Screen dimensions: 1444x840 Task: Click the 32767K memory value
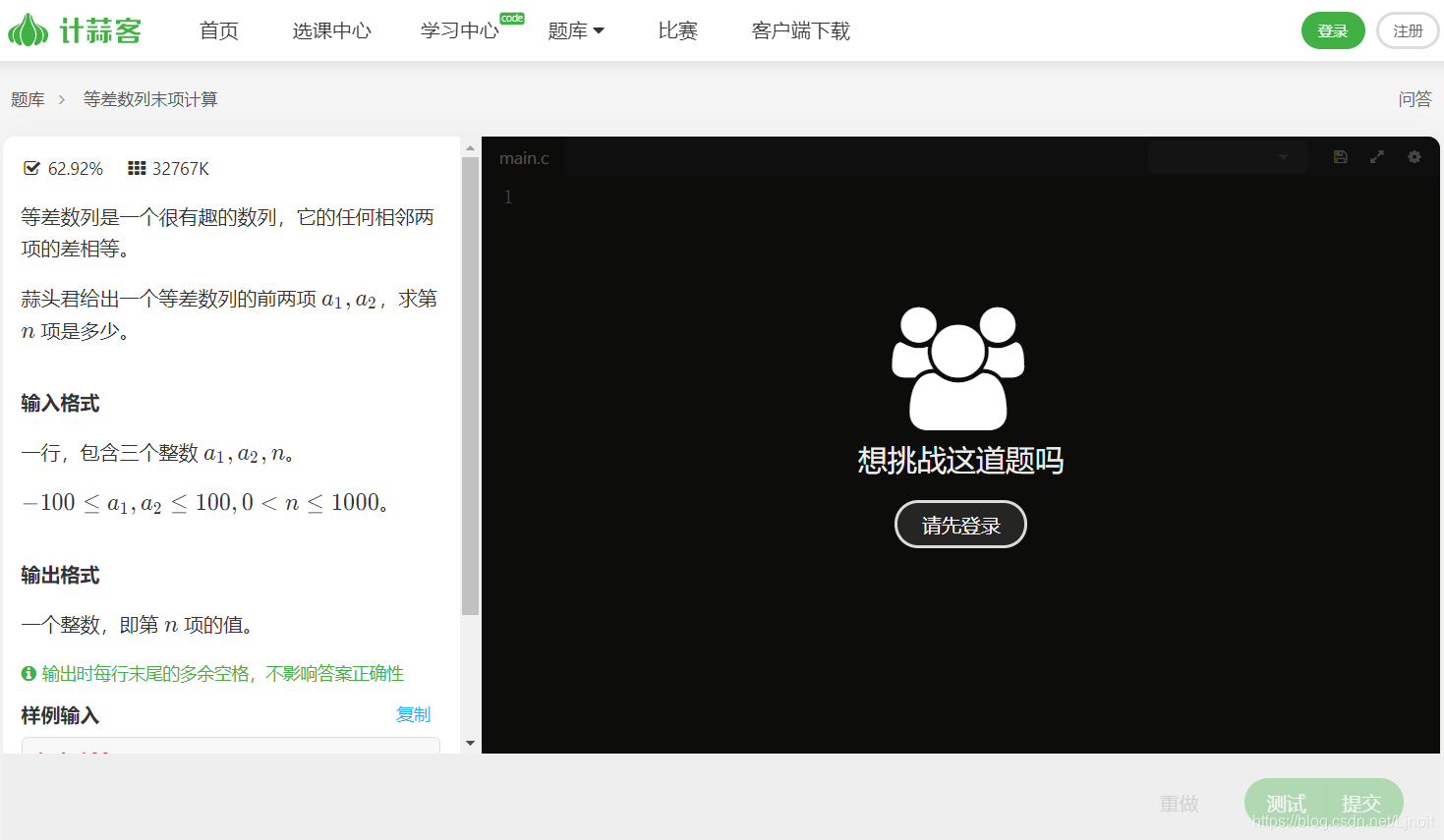click(x=181, y=169)
